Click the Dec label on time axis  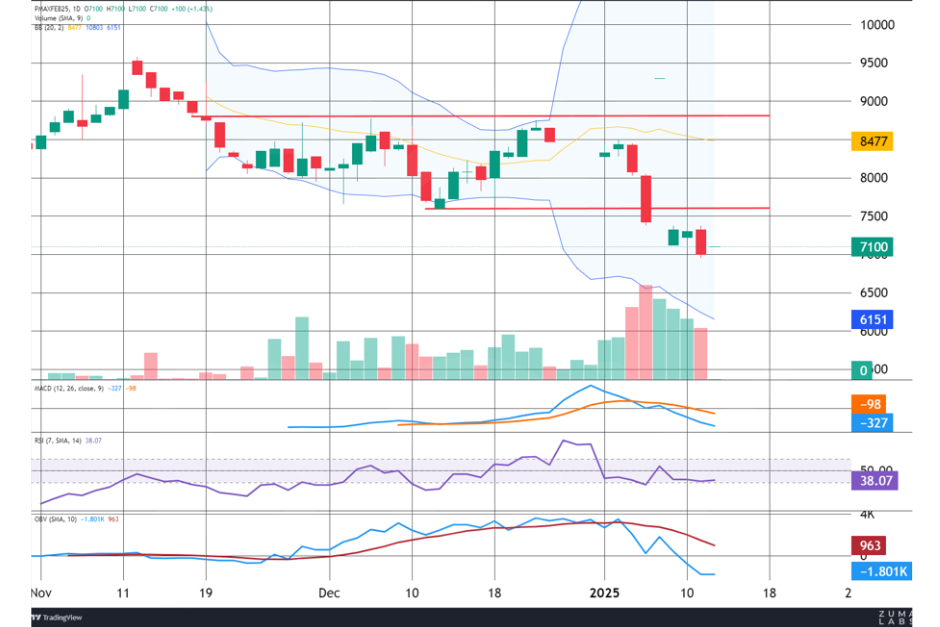329,593
